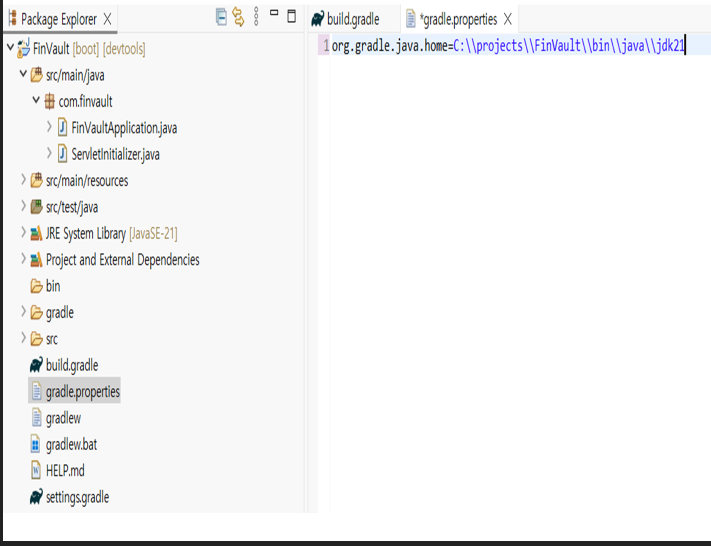Select the Package Explorer tab

[x=59, y=19]
